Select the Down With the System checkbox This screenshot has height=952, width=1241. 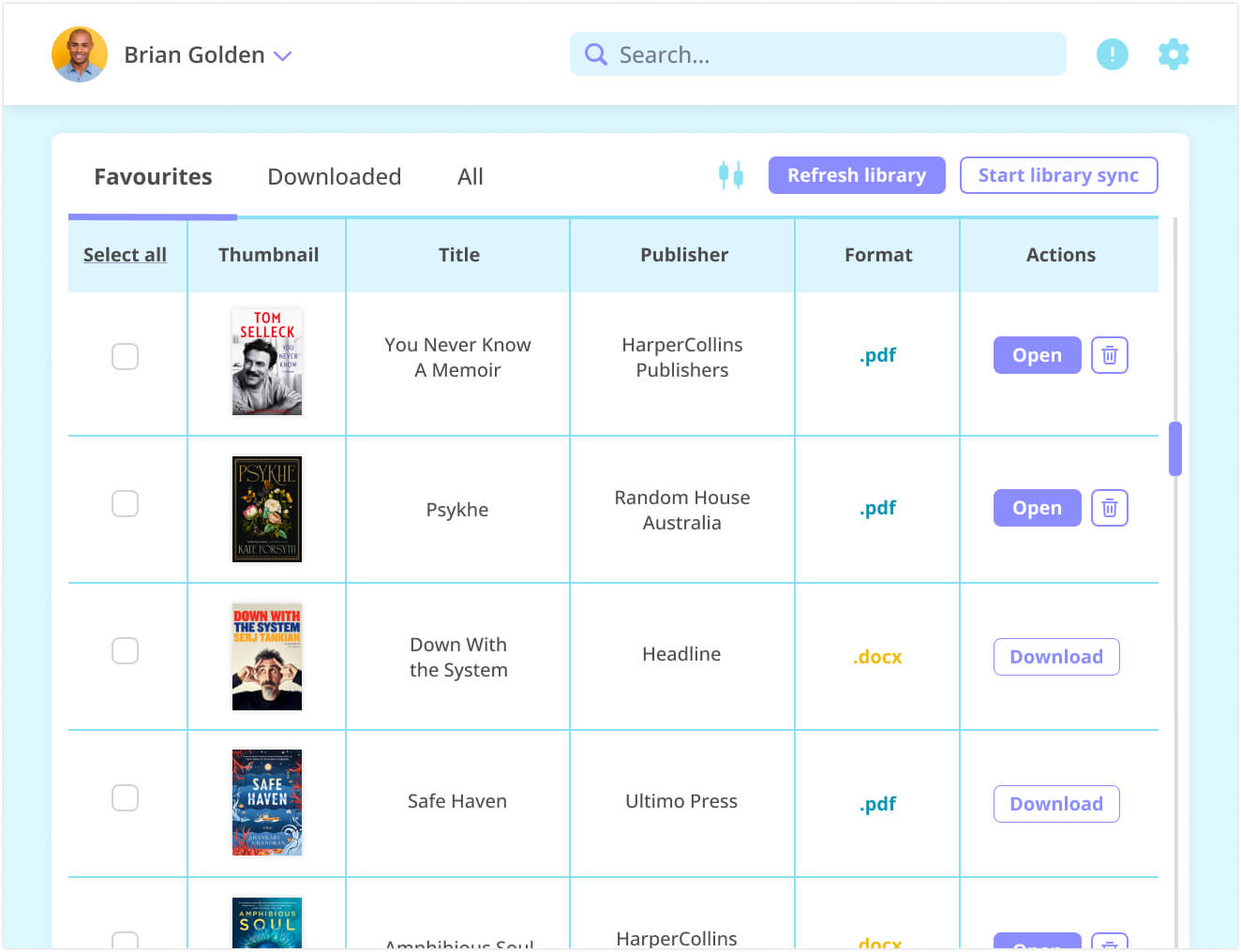pyautogui.click(x=125, y=650)
